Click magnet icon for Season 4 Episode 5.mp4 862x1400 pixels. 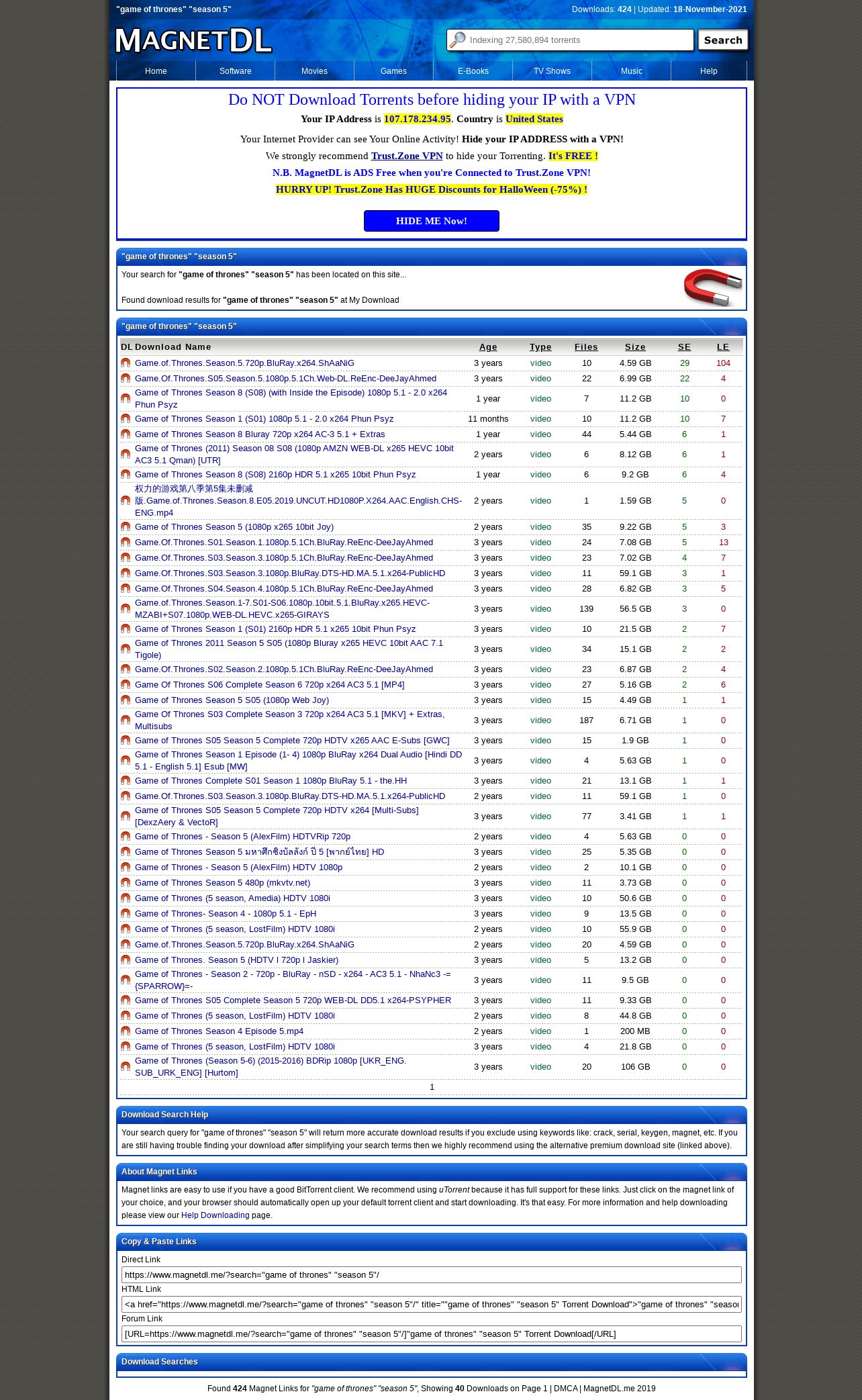tap(126, 1031)
